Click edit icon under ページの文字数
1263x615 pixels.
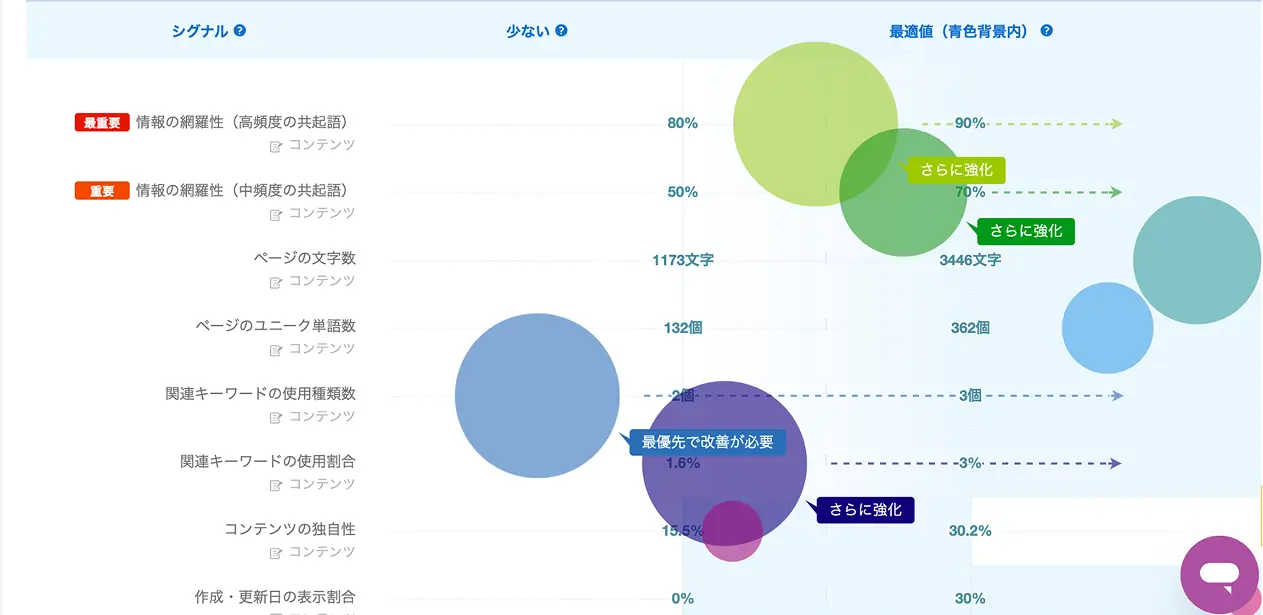pyautogui.click(x=277, y=282)
